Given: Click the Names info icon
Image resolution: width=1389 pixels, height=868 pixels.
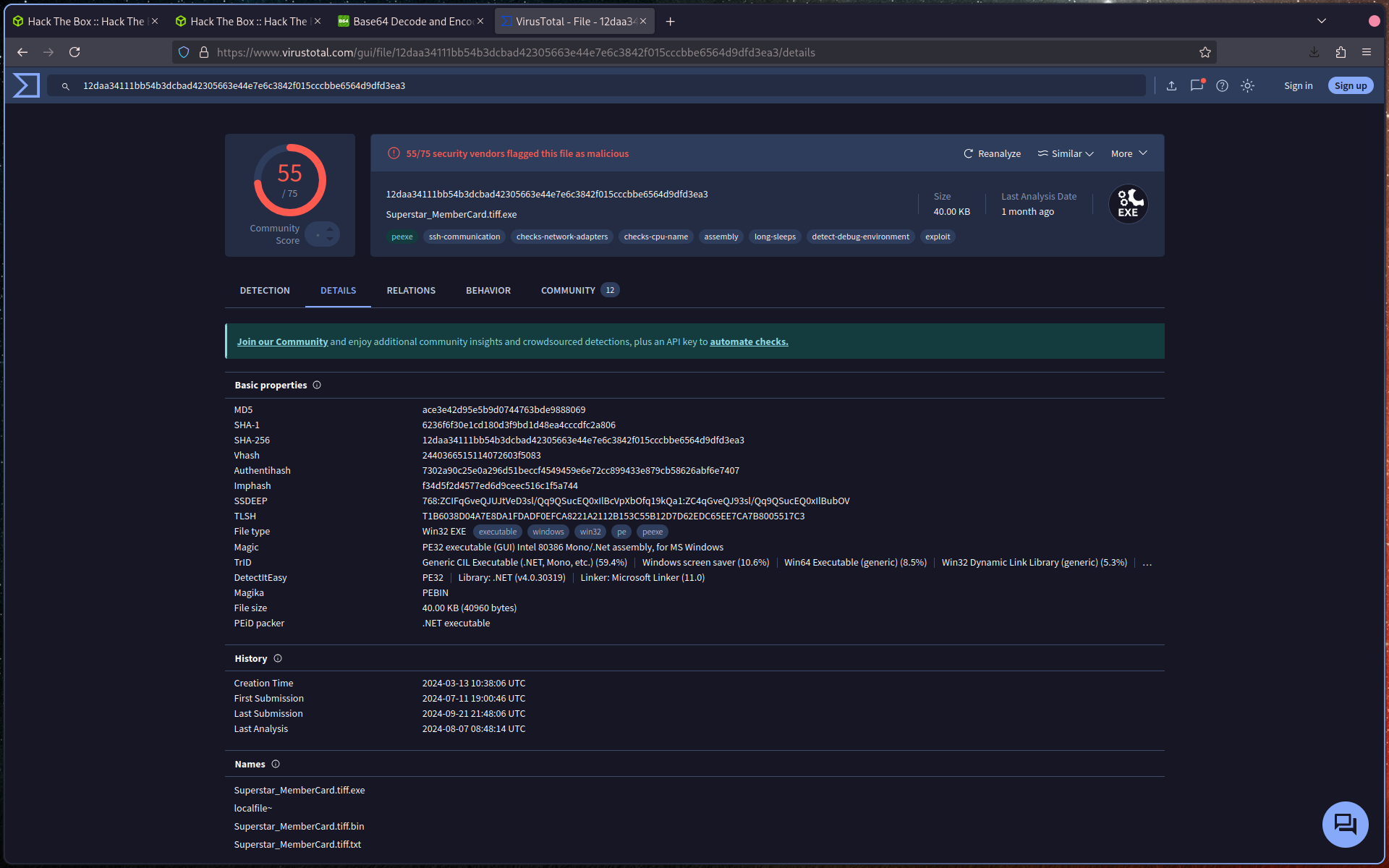Looking at the screenshot, I should coord(276,764).
